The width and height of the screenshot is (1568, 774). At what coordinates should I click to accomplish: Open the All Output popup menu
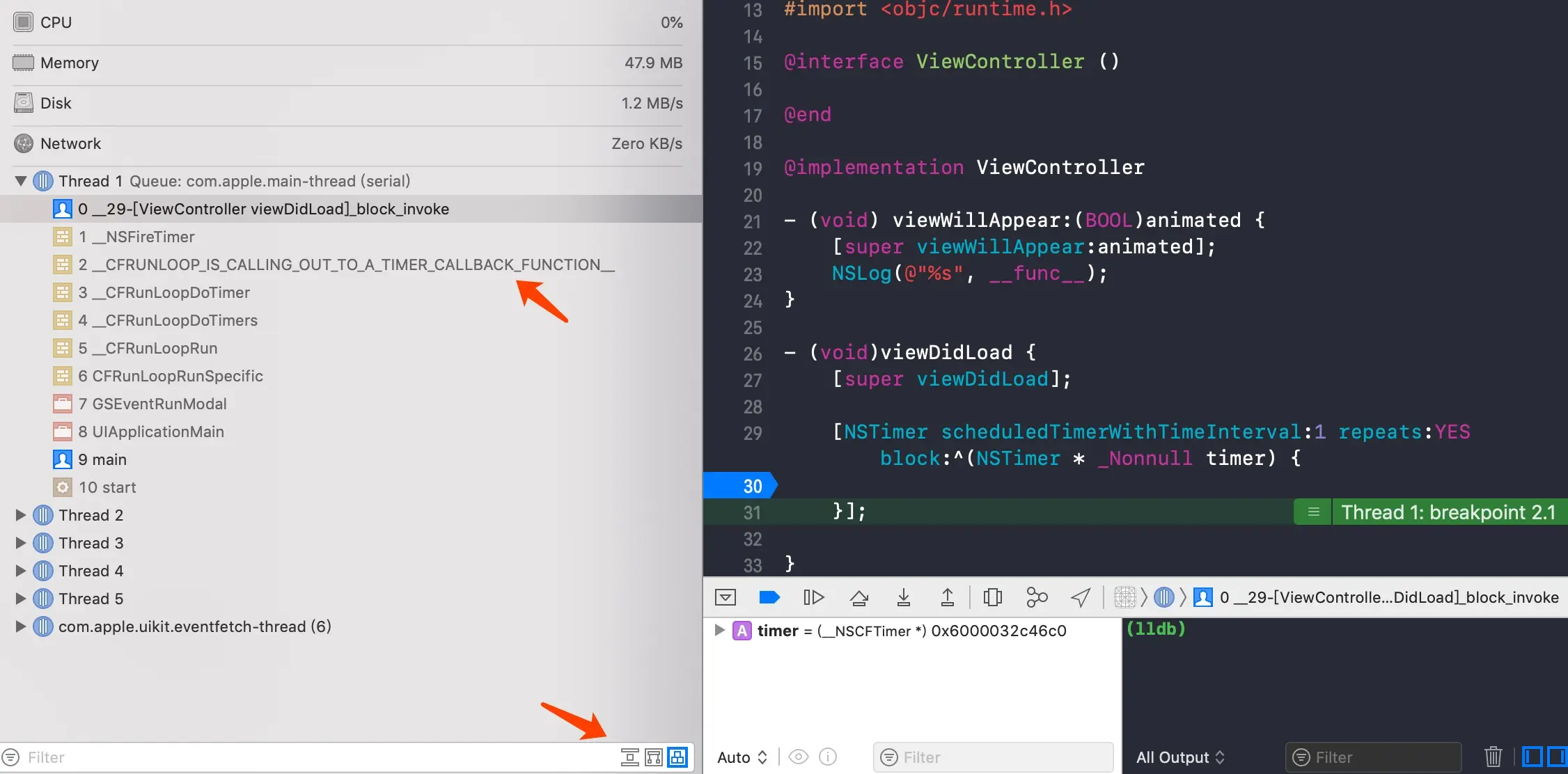[1180, 757]
